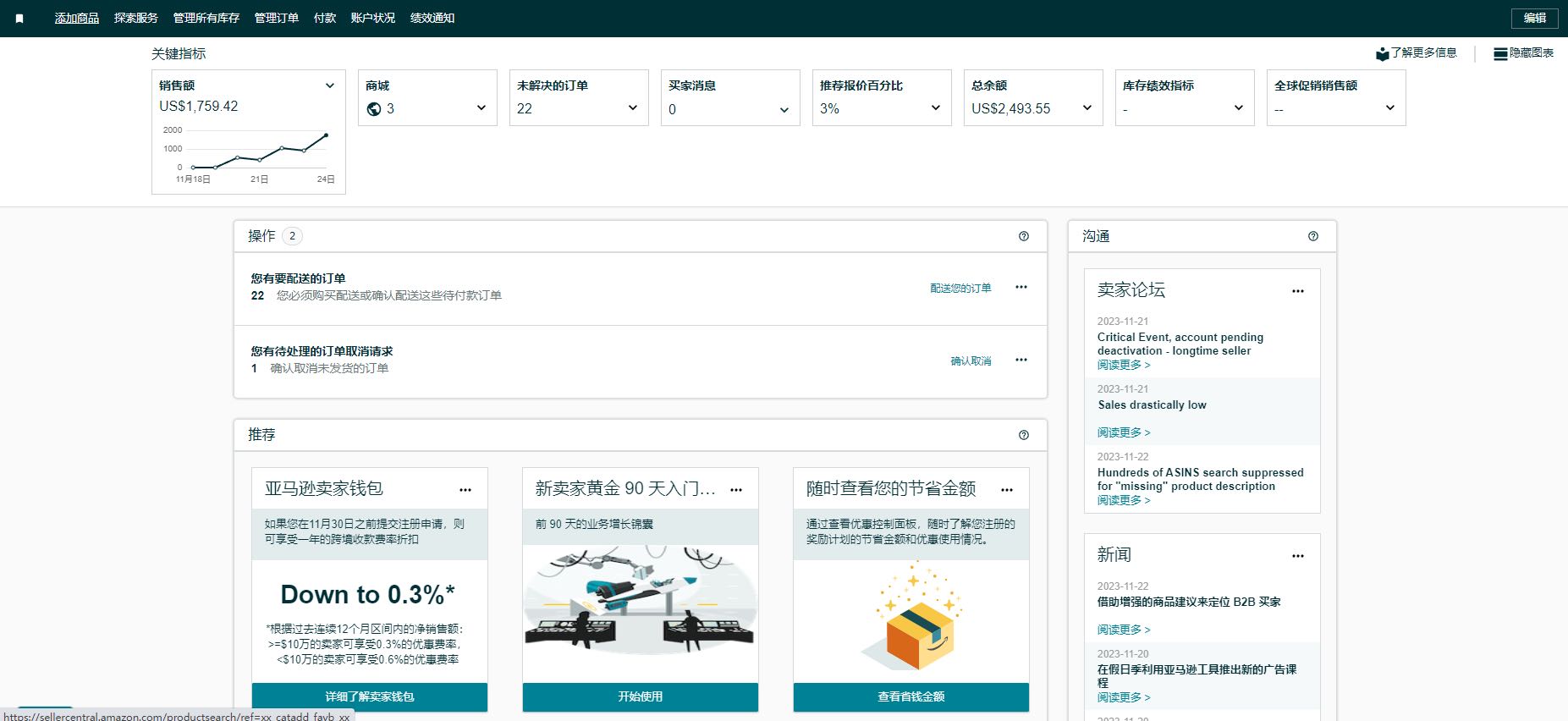Click the 详细了解卖家钱包 button

click(370, 697)
